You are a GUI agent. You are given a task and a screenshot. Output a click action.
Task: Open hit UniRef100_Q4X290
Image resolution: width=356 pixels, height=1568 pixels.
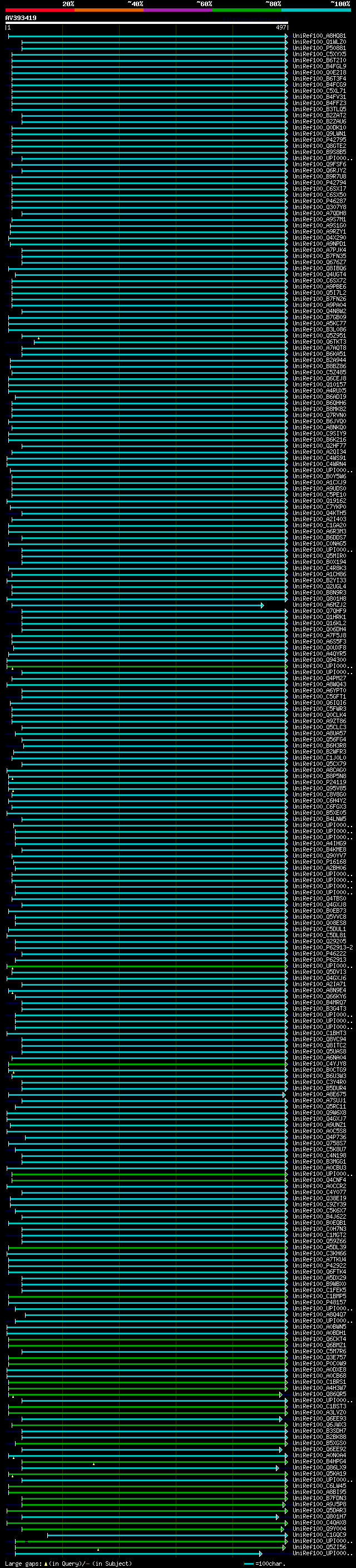[319, 238]
